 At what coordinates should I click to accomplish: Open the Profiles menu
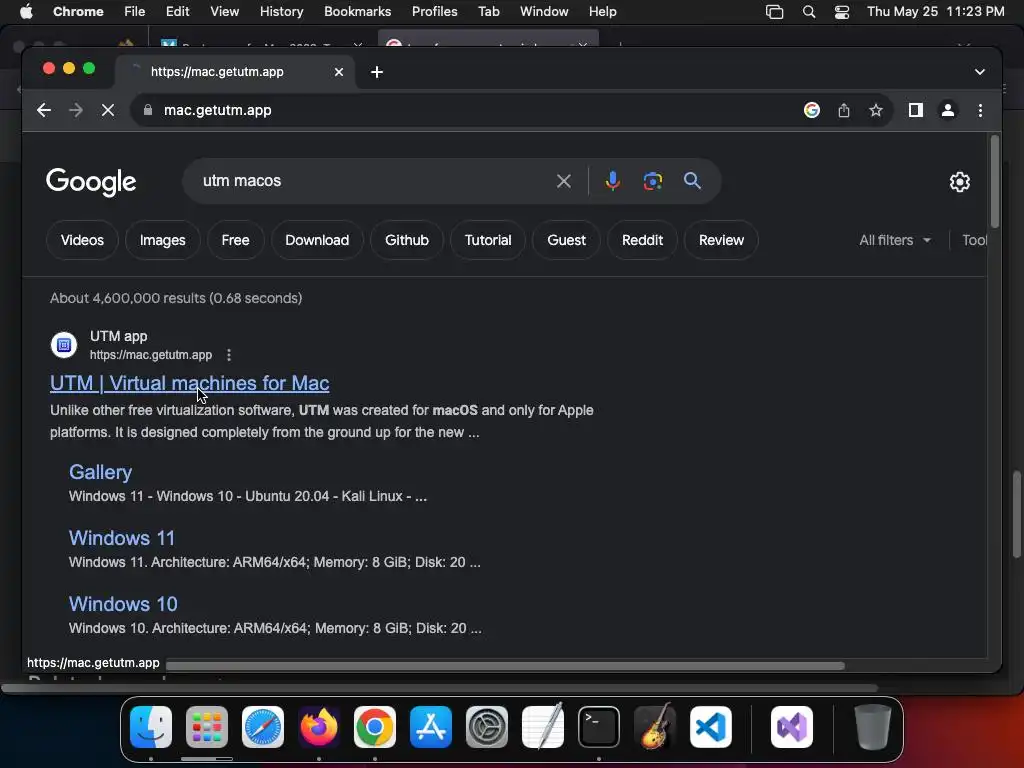tap(434, 12)
